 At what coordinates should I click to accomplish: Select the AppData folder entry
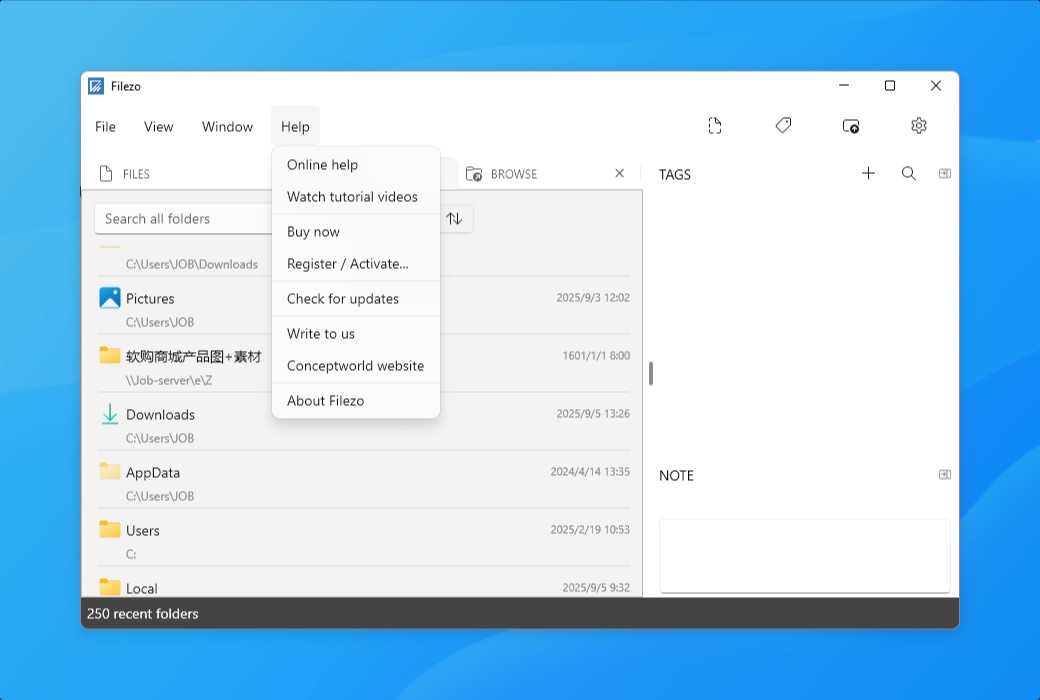coord(364,480)
